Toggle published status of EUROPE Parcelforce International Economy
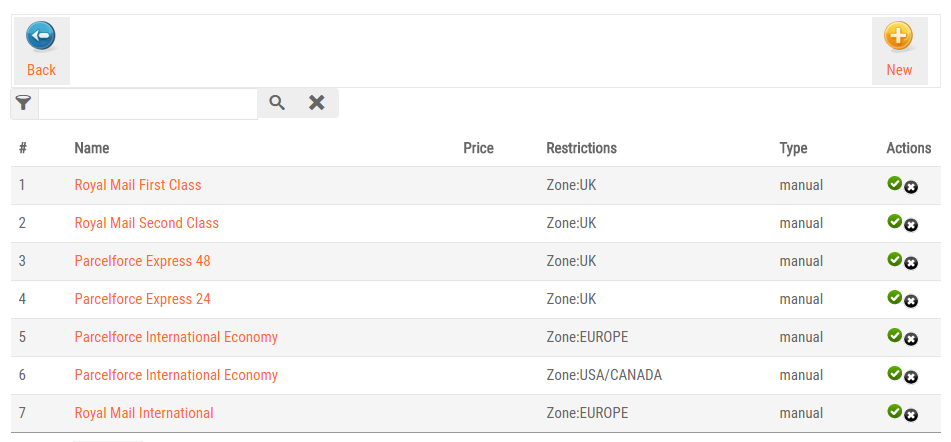This screenshot has width=951, height=442. coord(895,335)
